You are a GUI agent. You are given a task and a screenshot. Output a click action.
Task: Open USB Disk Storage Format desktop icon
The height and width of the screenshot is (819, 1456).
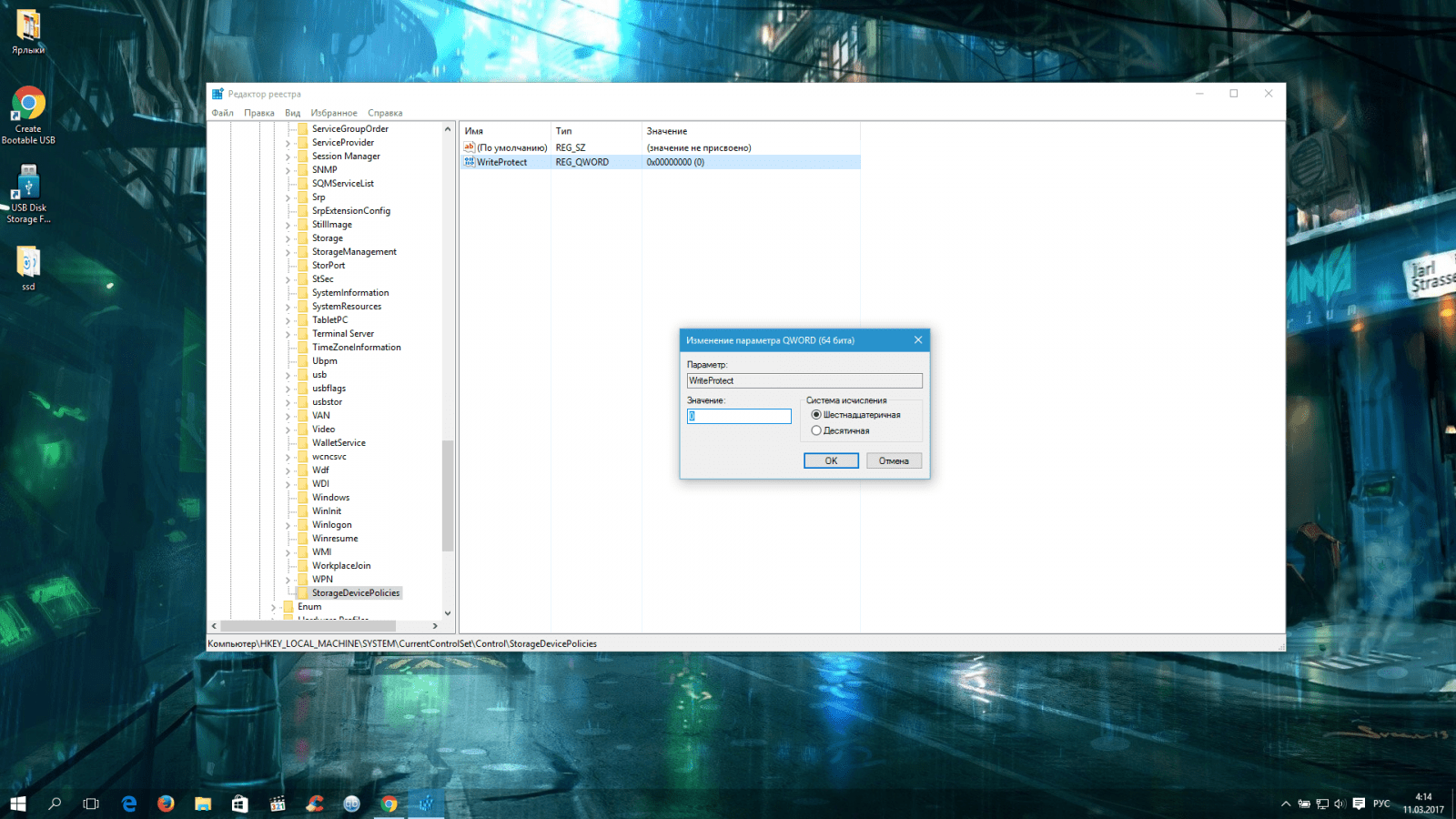(28, 183)
